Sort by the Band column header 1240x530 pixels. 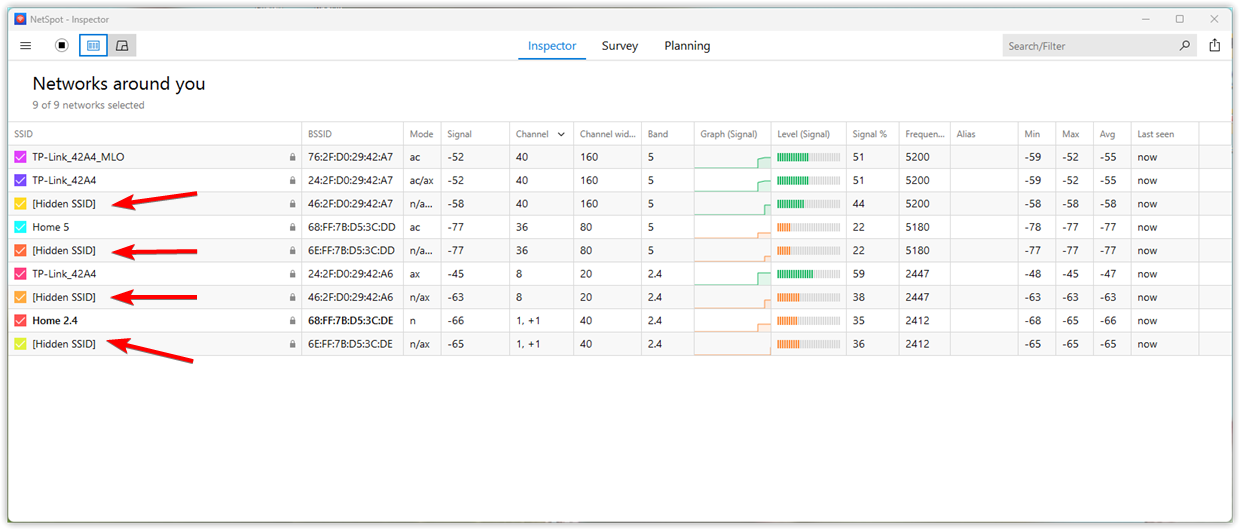coord(657,134)
